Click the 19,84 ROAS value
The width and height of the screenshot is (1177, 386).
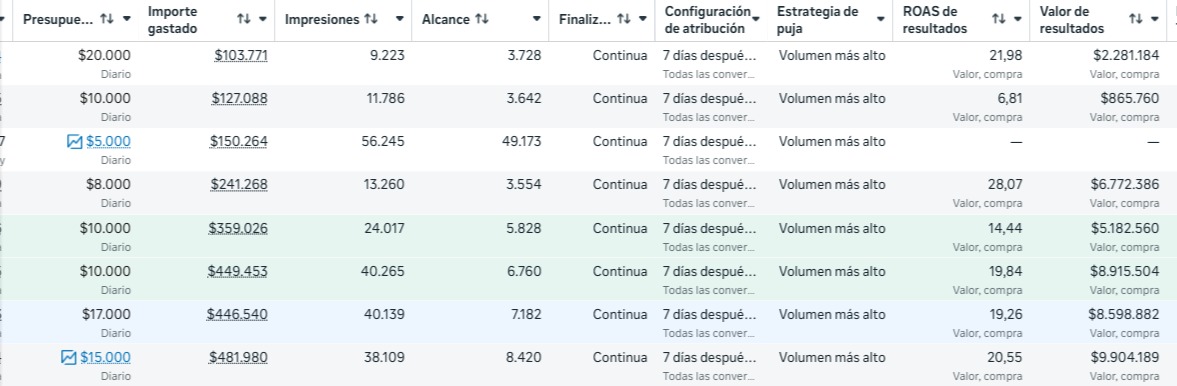pos(1007,271)
